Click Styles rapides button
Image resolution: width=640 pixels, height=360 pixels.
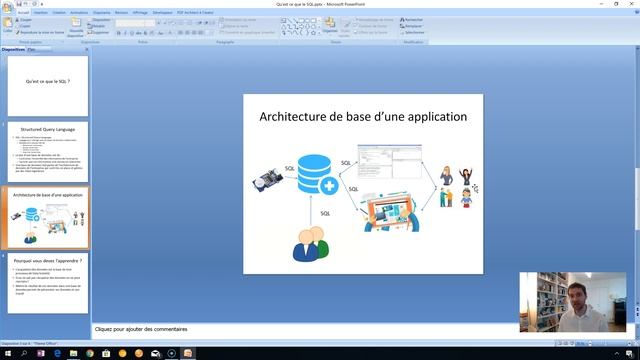tap(345, 27)
